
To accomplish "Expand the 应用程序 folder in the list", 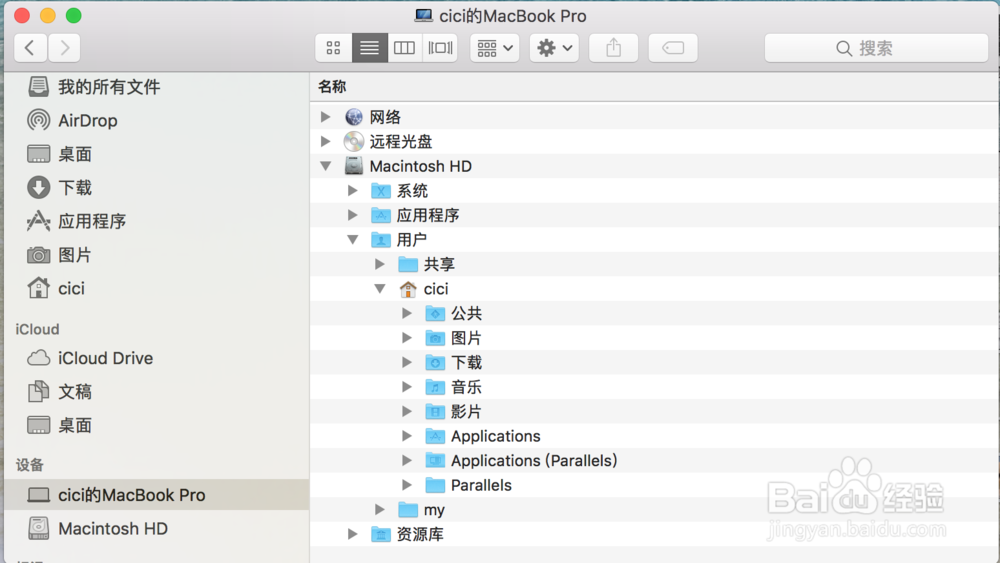I will click(x=353, y=215).
